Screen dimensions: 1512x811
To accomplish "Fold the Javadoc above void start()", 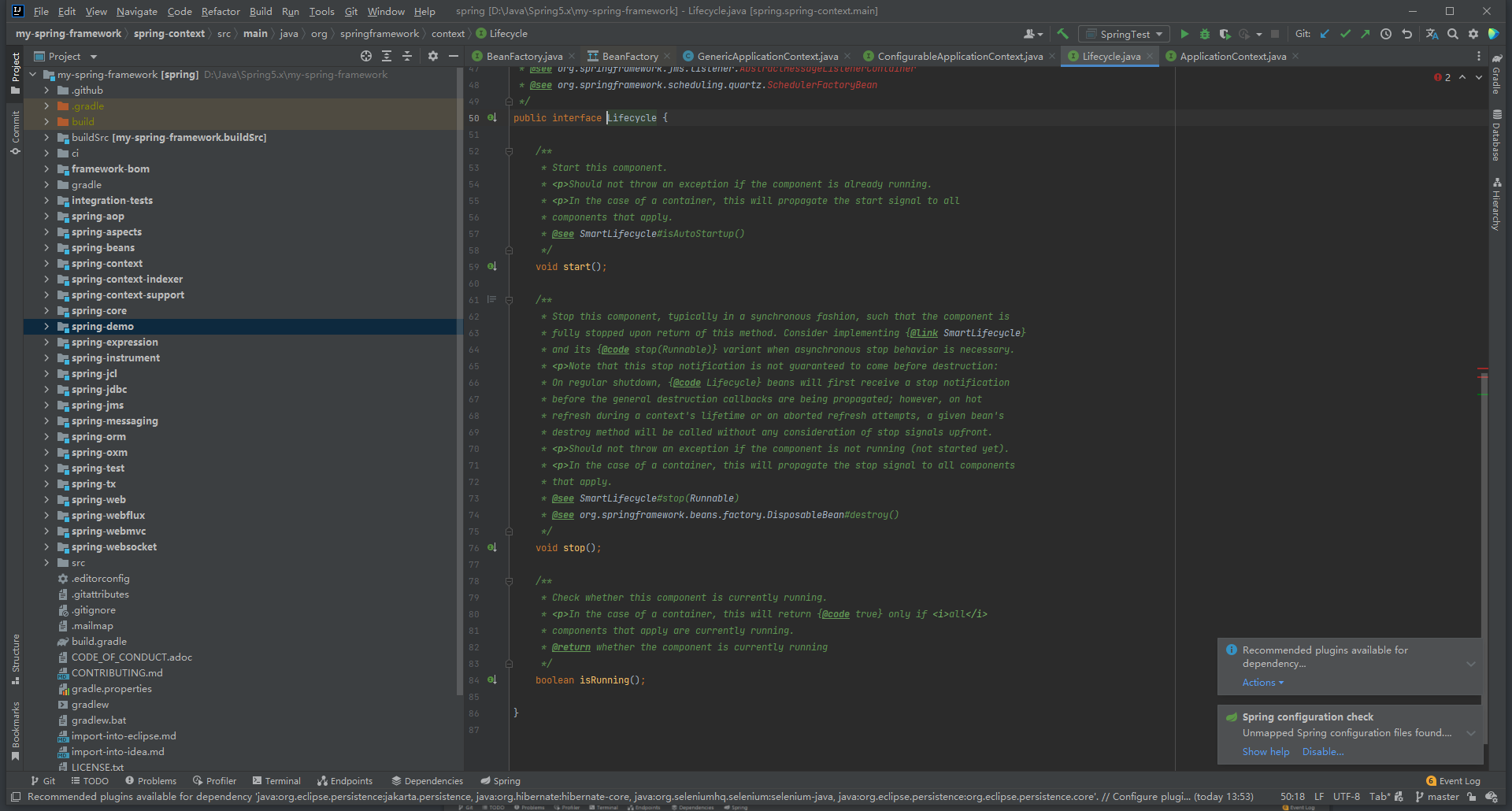I will 509,151.
